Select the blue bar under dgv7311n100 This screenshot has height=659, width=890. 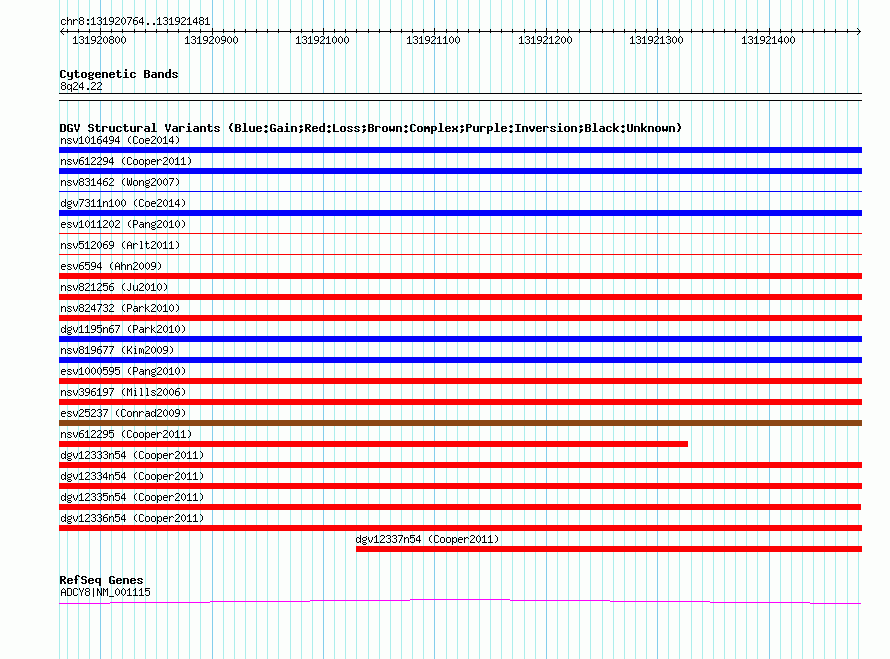460,213
